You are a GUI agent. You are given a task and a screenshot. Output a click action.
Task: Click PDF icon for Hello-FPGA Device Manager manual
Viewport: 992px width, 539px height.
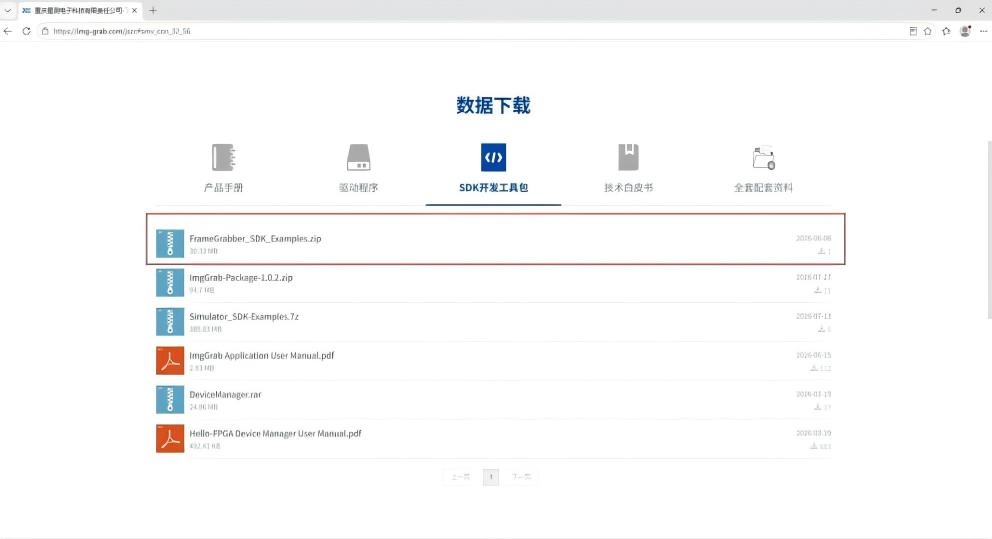click(170, 438)
